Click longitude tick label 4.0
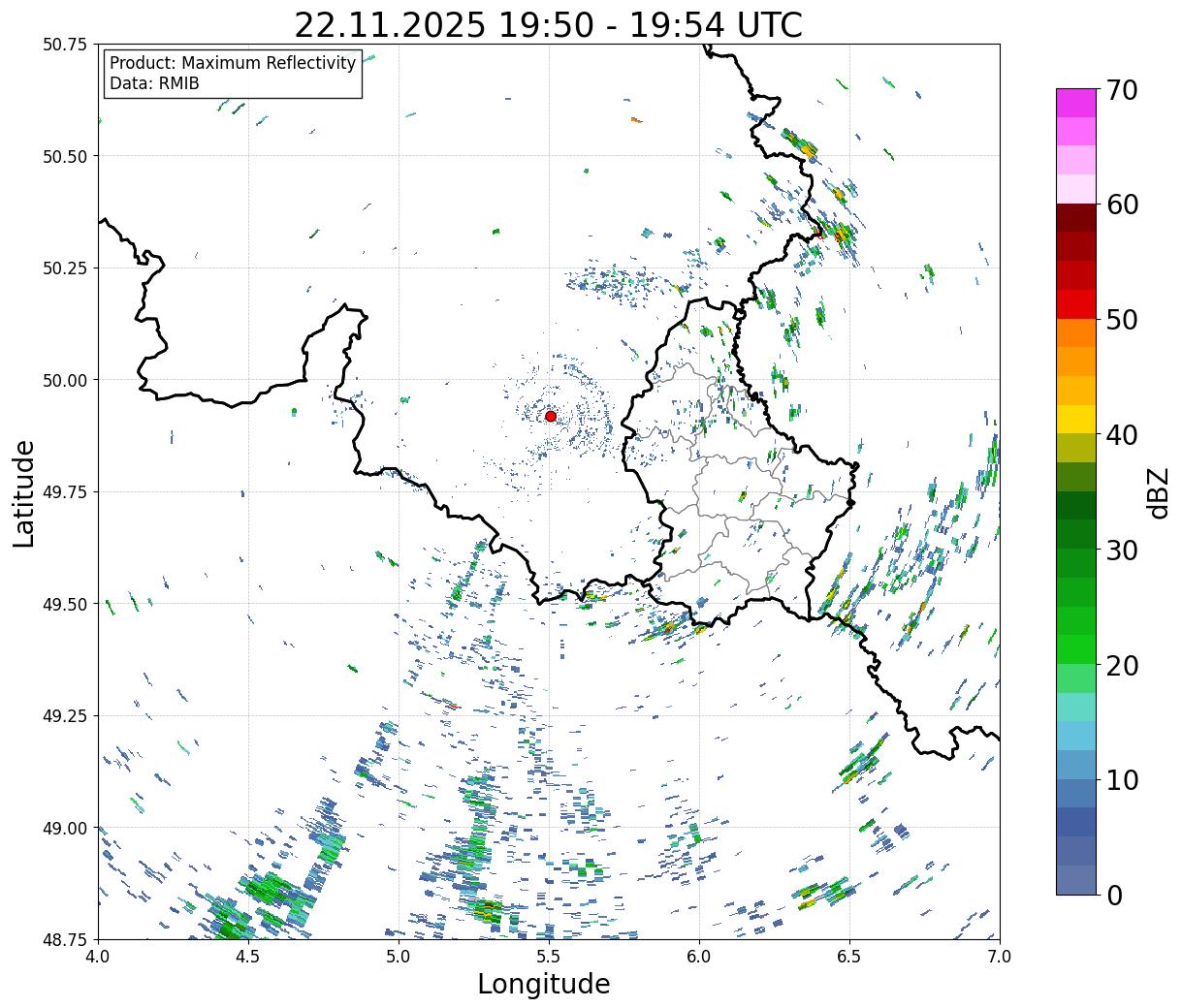 pyautogui.click(x=98, y=956)
